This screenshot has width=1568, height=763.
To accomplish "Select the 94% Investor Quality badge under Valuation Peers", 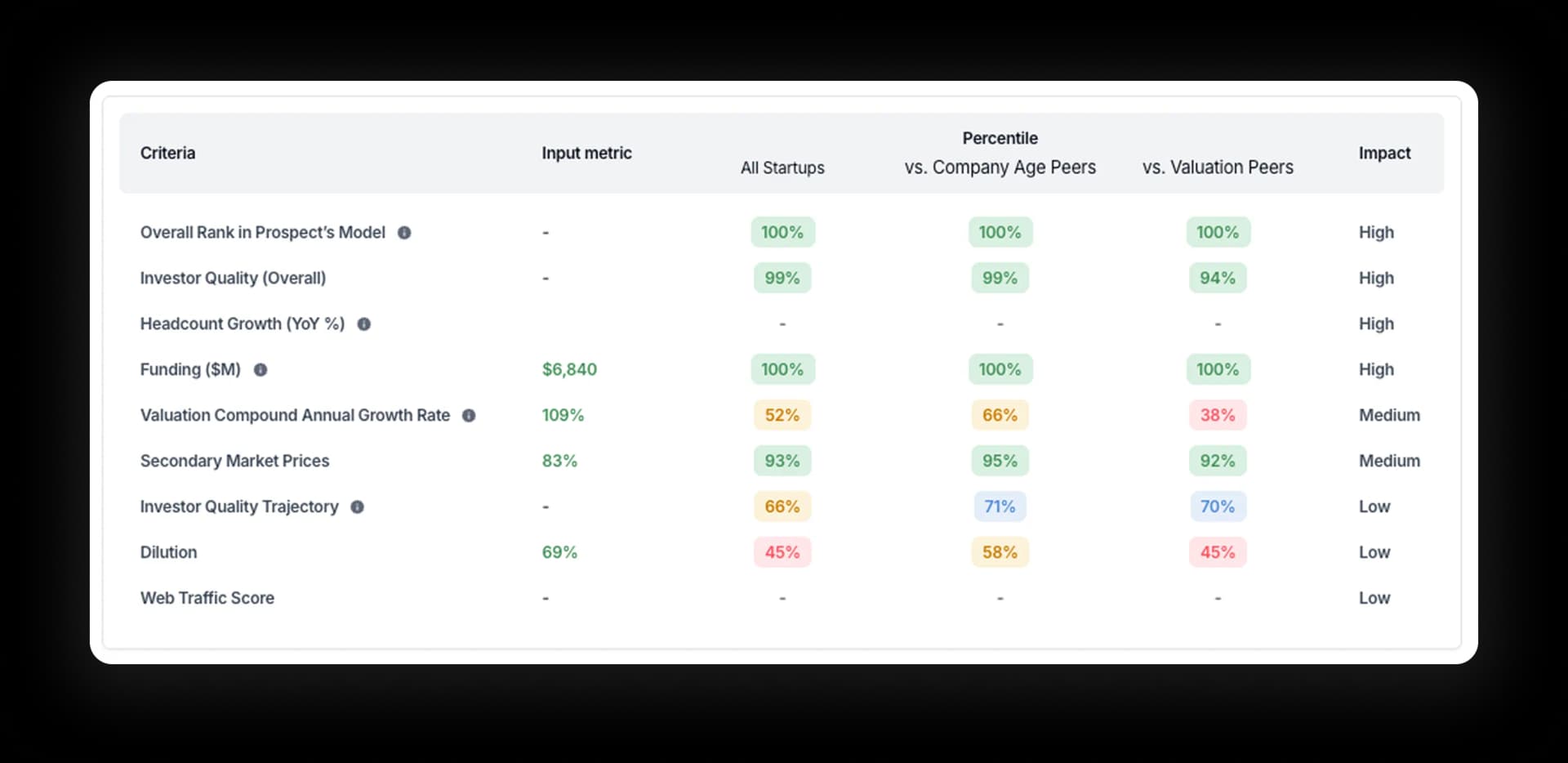I will point(1218,278).
